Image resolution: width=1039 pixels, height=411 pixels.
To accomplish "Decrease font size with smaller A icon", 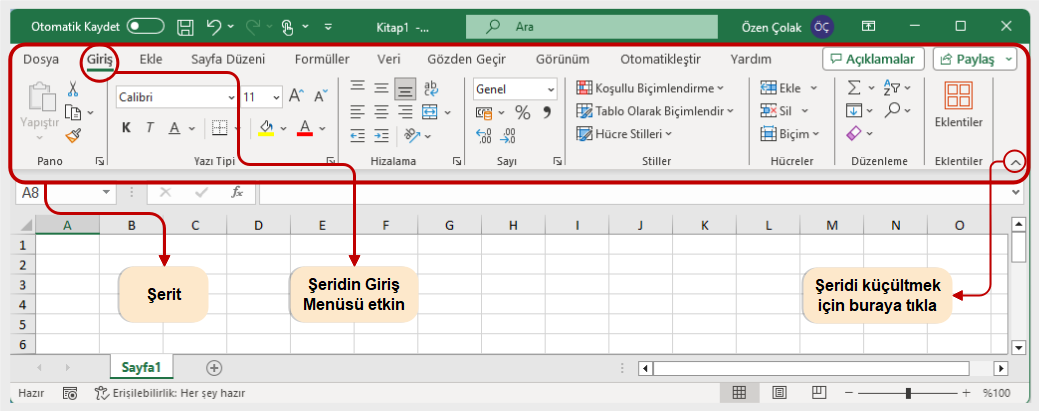I will [321, 97].
